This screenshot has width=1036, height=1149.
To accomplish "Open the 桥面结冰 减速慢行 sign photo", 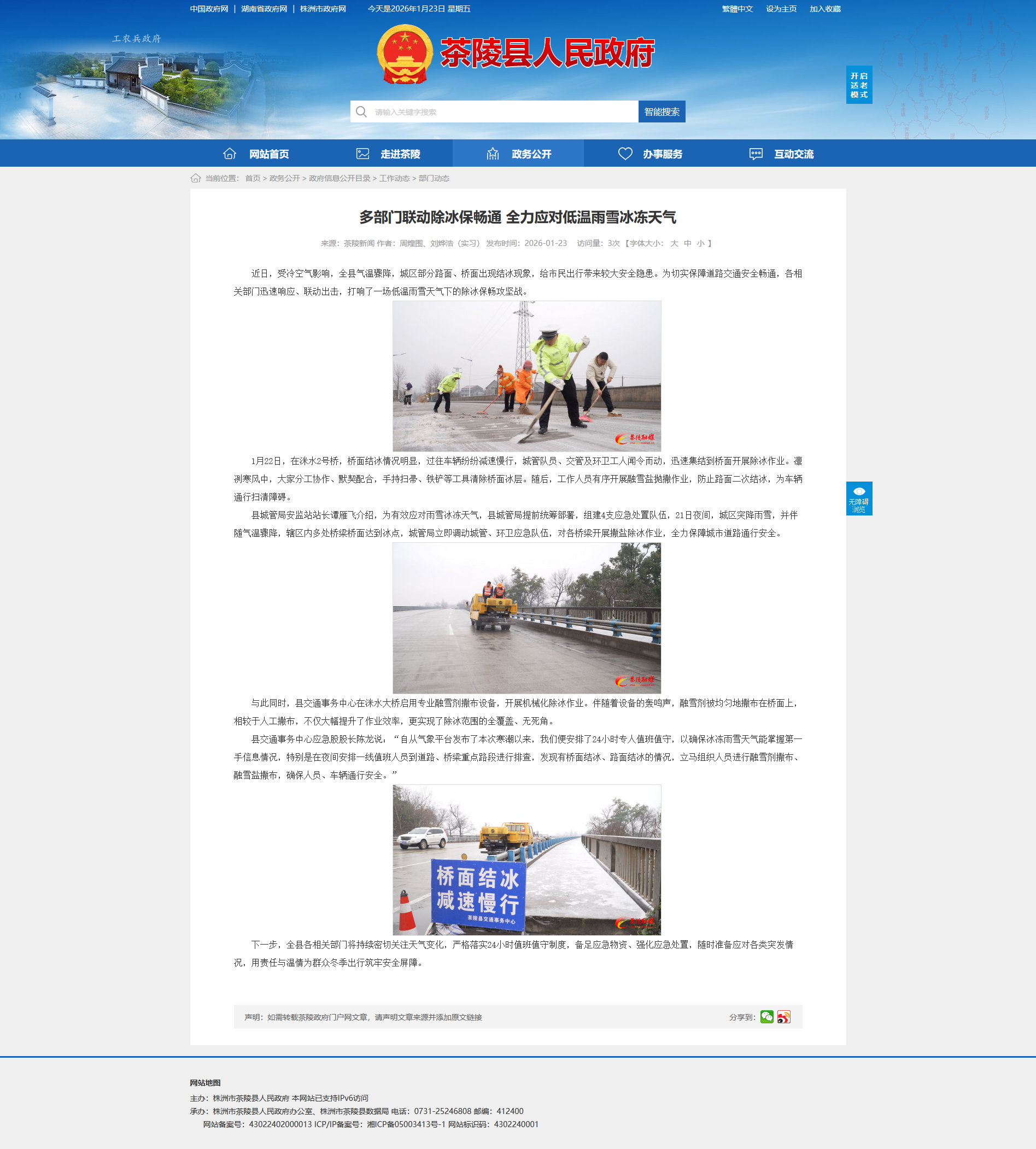I will click(526, 859).
